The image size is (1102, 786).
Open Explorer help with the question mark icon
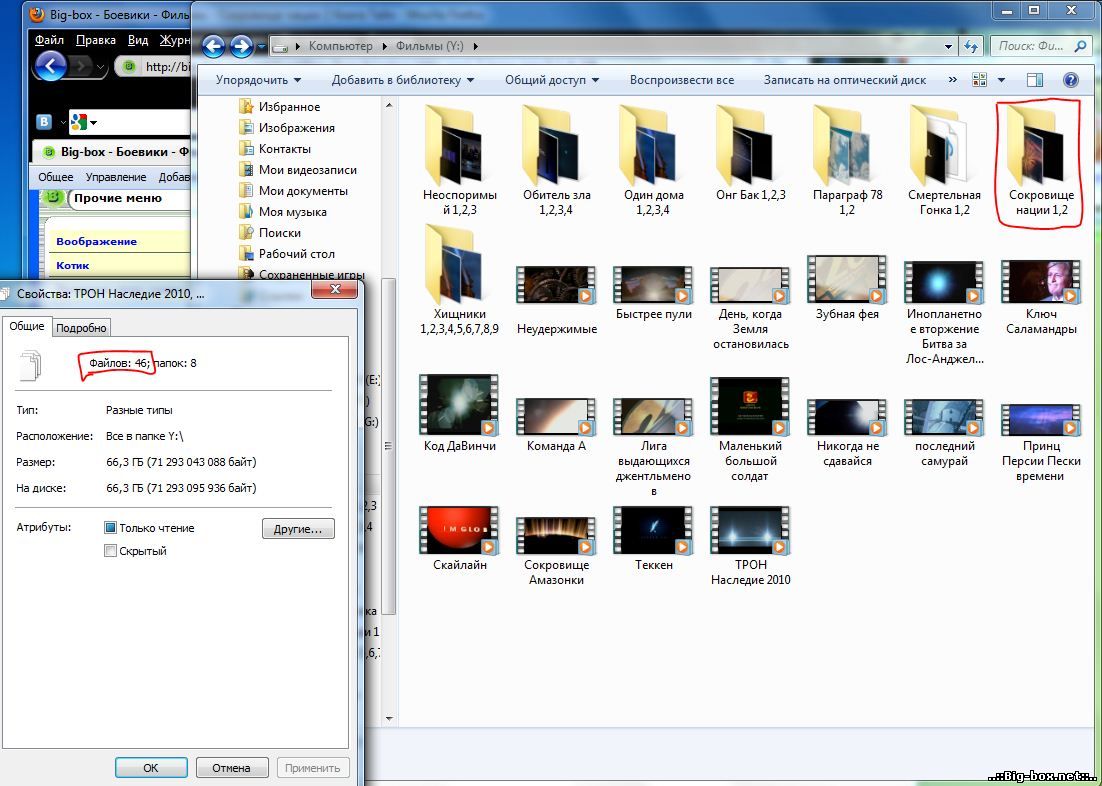pyautogui.click(x=1070, y=80)
